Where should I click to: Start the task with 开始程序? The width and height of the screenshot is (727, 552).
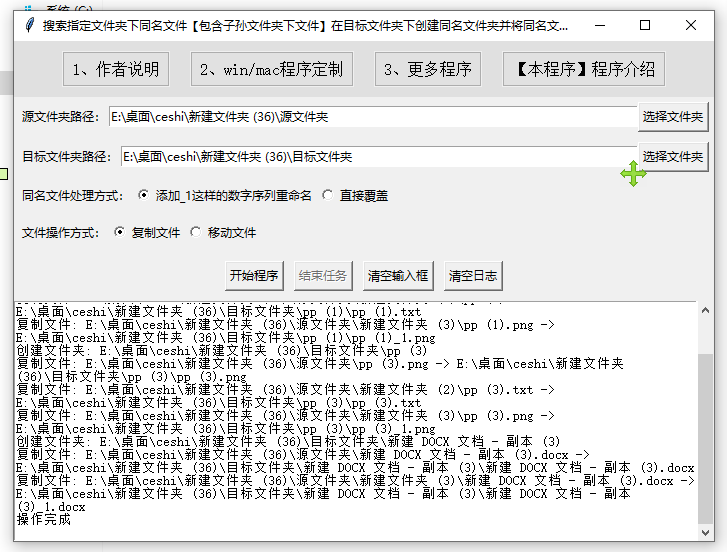point(254,276)
